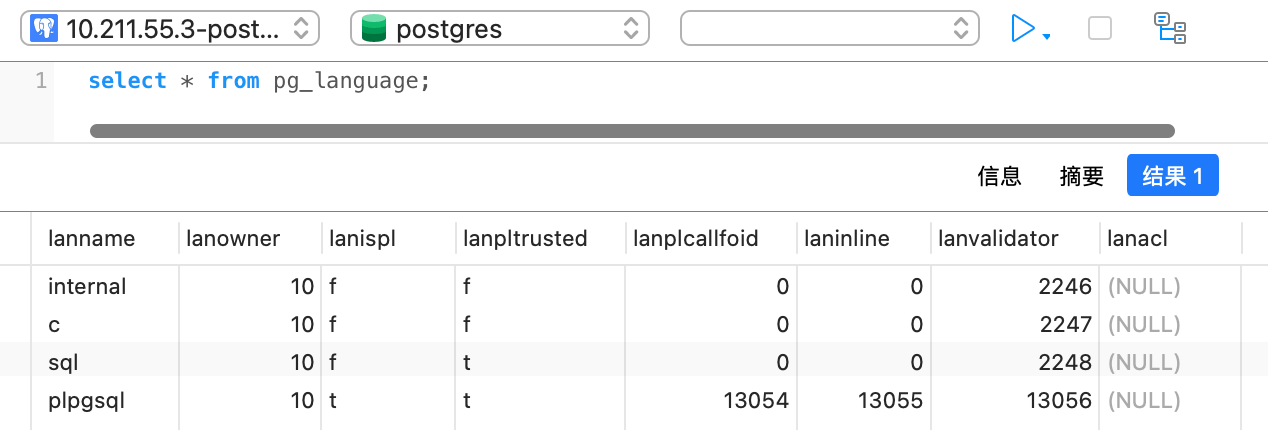
Task: Open the run options arrow beside play
Action: (1046, 37)
